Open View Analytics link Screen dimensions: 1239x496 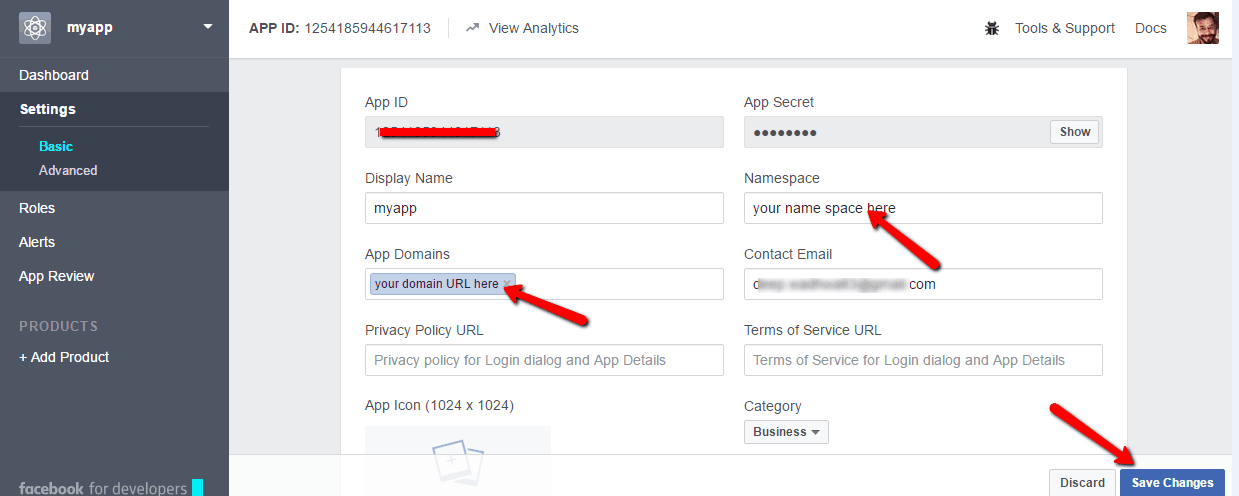pyautogui.click(x=533, y=28)
